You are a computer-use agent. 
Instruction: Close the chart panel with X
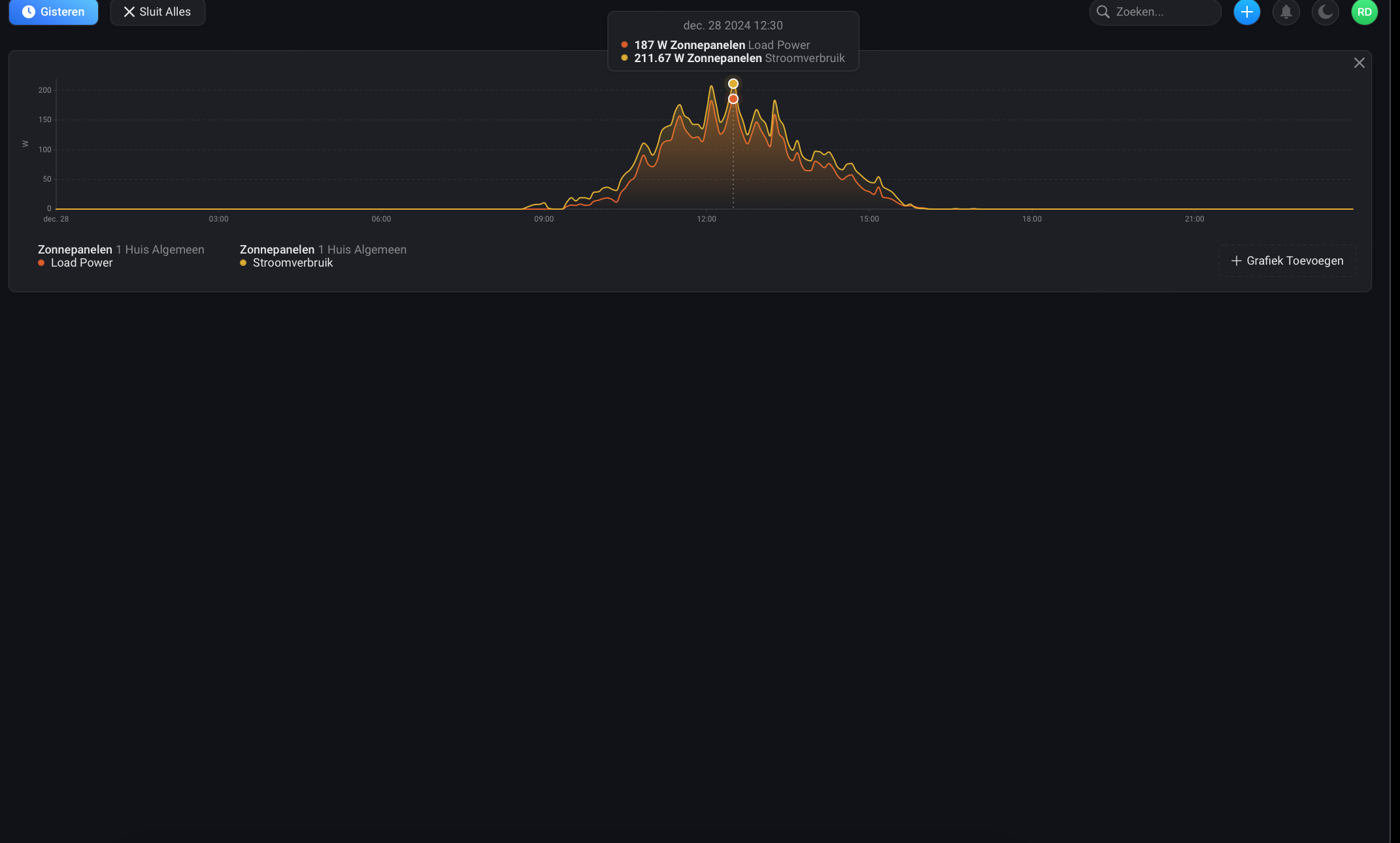pyautogui.click(x=1359, y=63)
